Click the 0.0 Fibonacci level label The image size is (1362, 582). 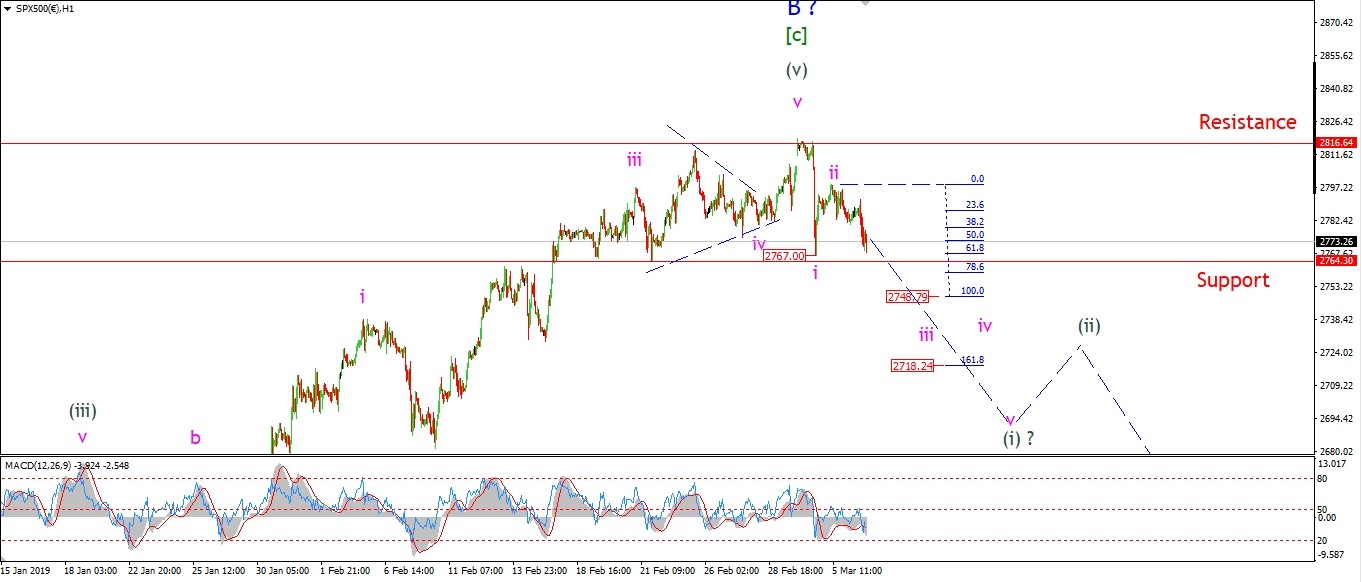[x=977, y=179]
